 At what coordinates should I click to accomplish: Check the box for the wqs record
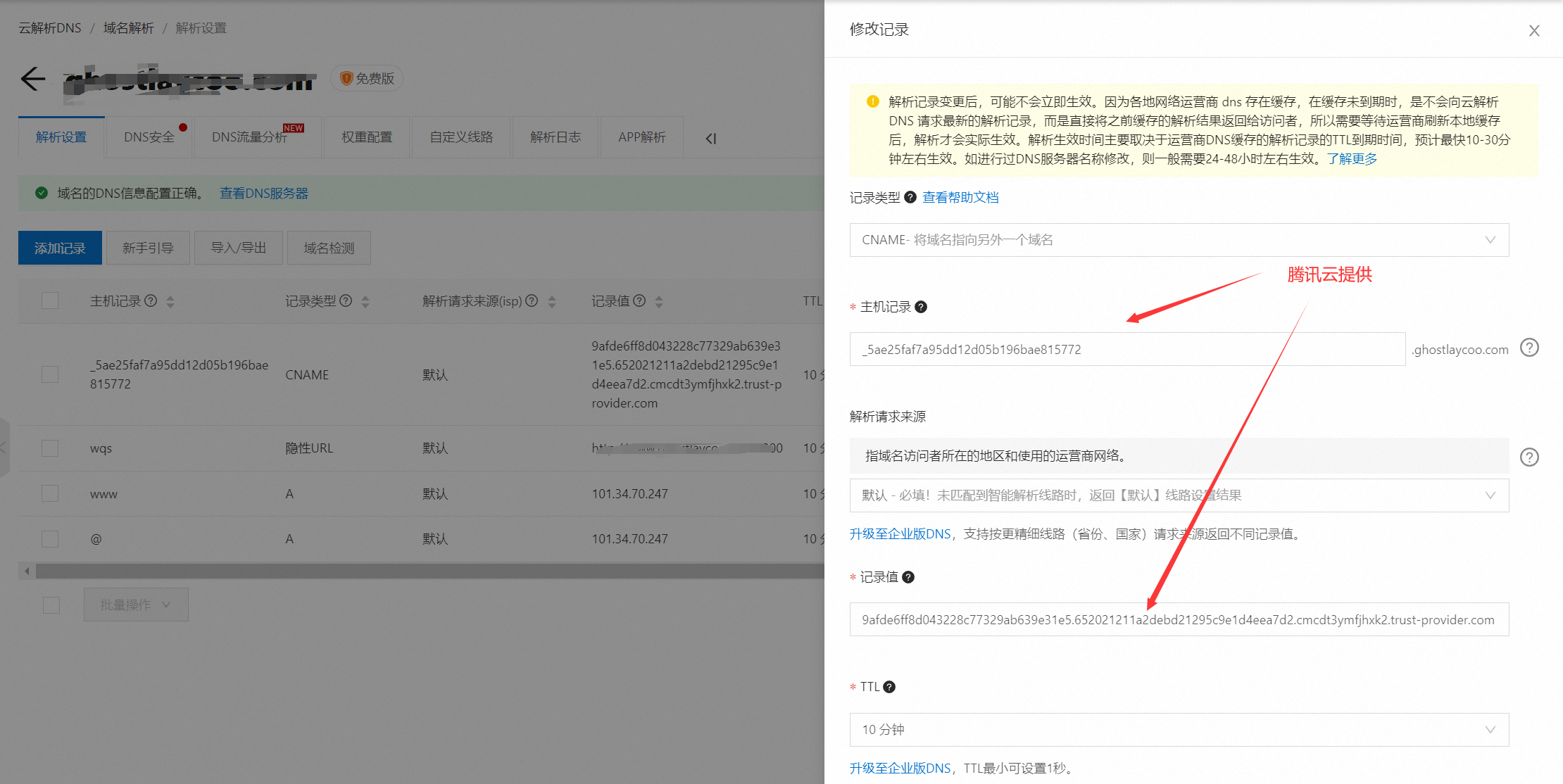[50, 448]
